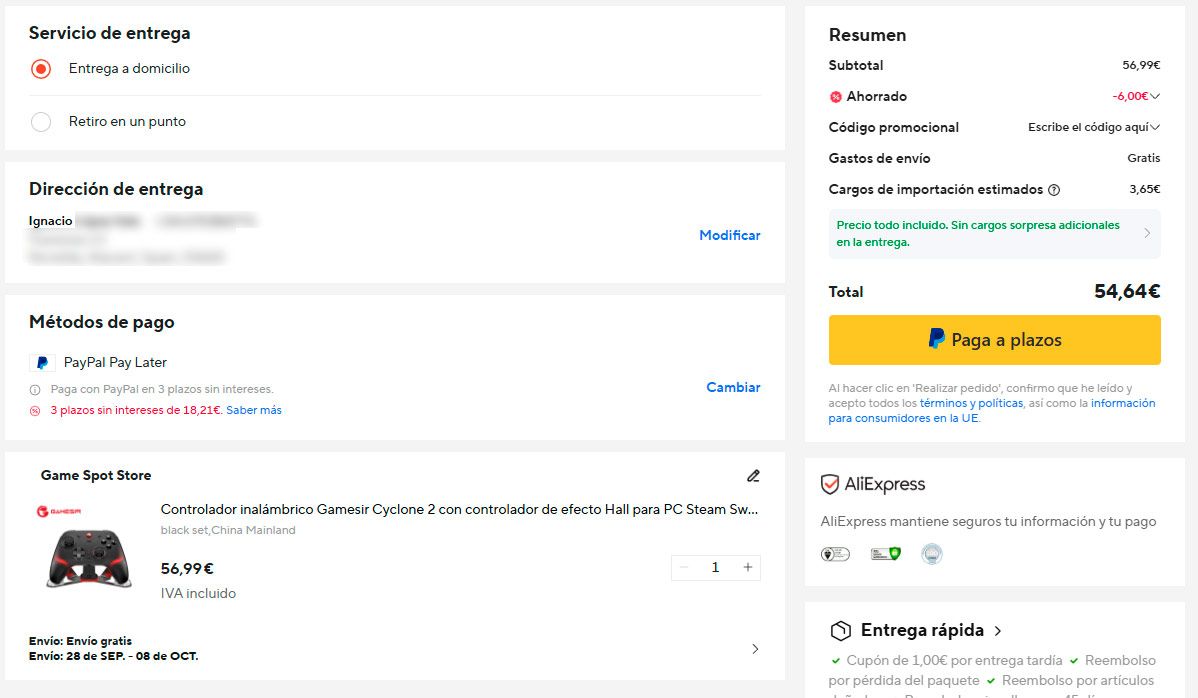Expand shipping options chevron for Envío gratis

click(755, 649)
